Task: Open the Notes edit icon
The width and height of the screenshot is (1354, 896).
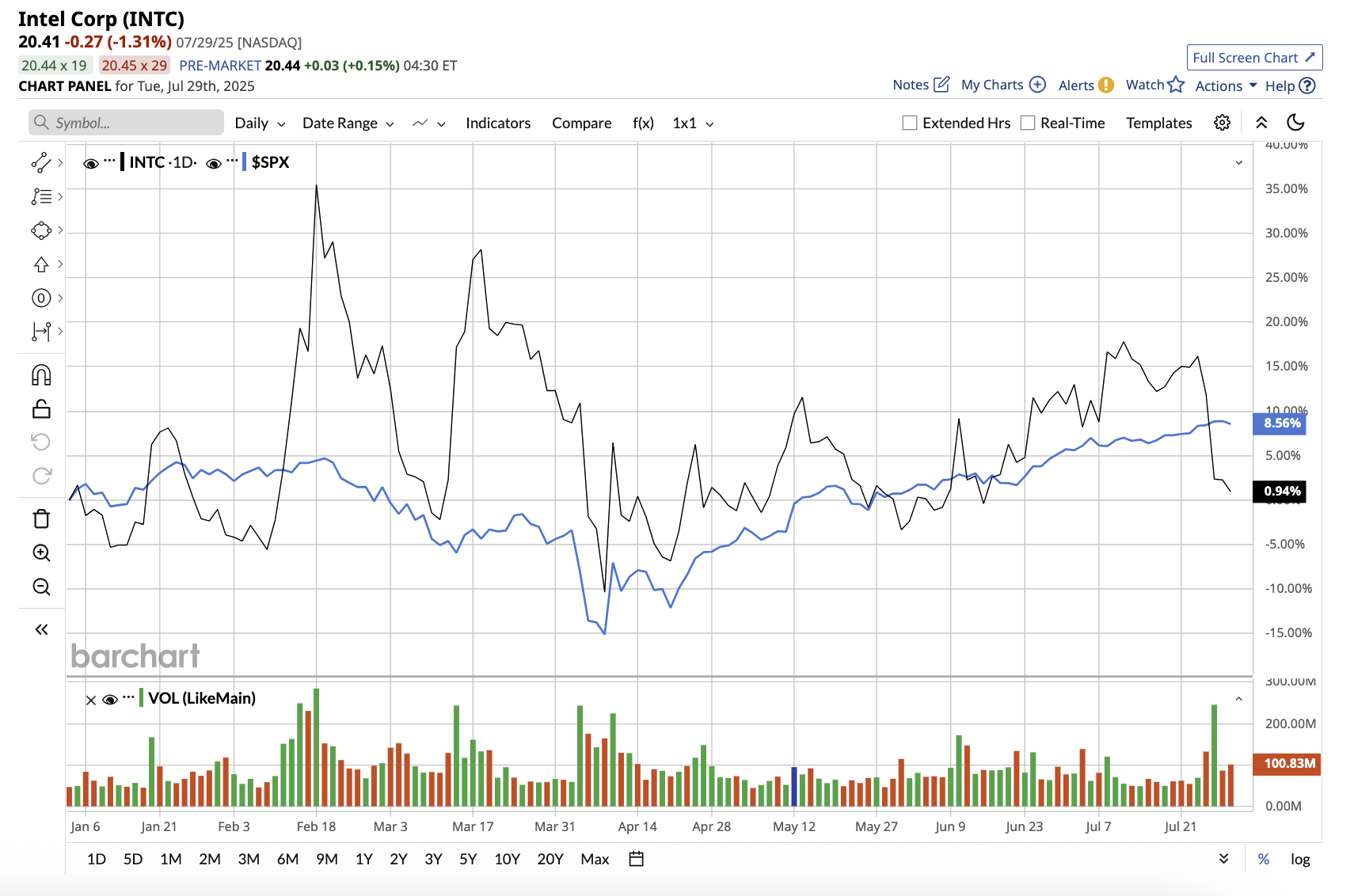Action: tap(941, 85)
